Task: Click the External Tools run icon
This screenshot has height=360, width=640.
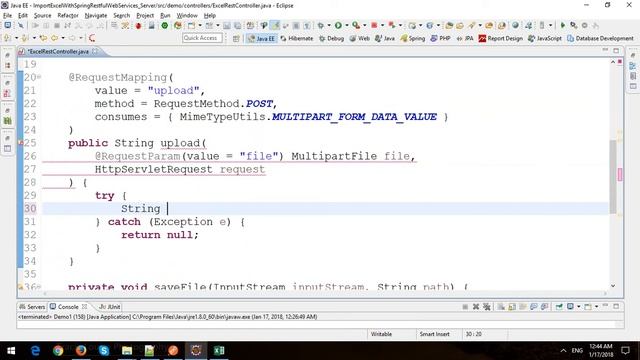Action: (x=356, y=25)
